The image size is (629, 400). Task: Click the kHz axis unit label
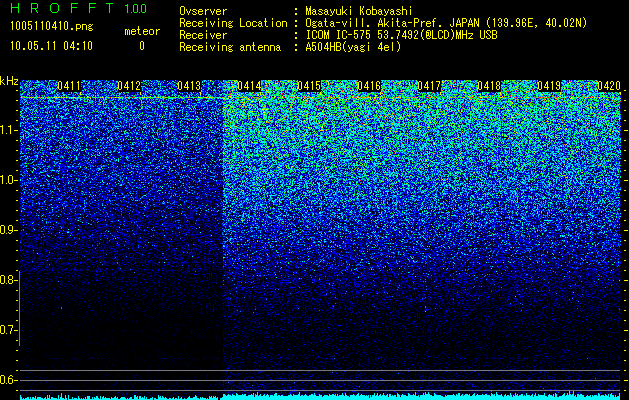pos(9,81)
